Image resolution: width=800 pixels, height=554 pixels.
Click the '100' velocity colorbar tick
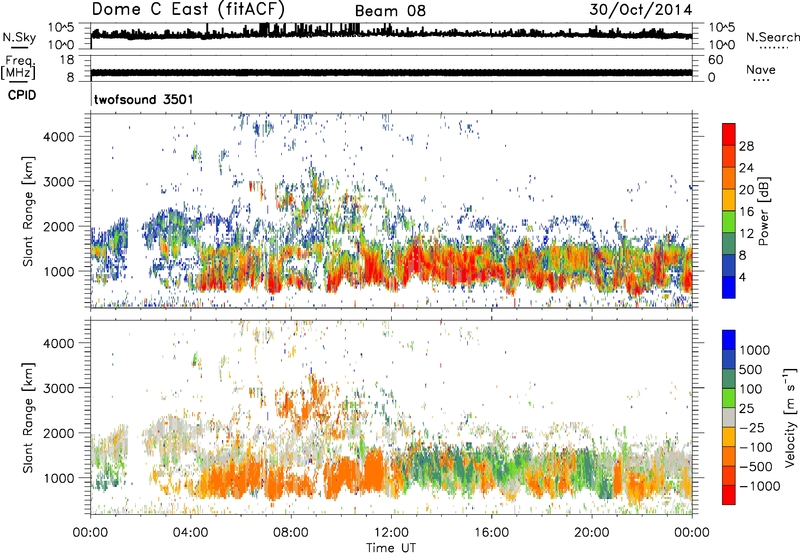tap(751, 389)
